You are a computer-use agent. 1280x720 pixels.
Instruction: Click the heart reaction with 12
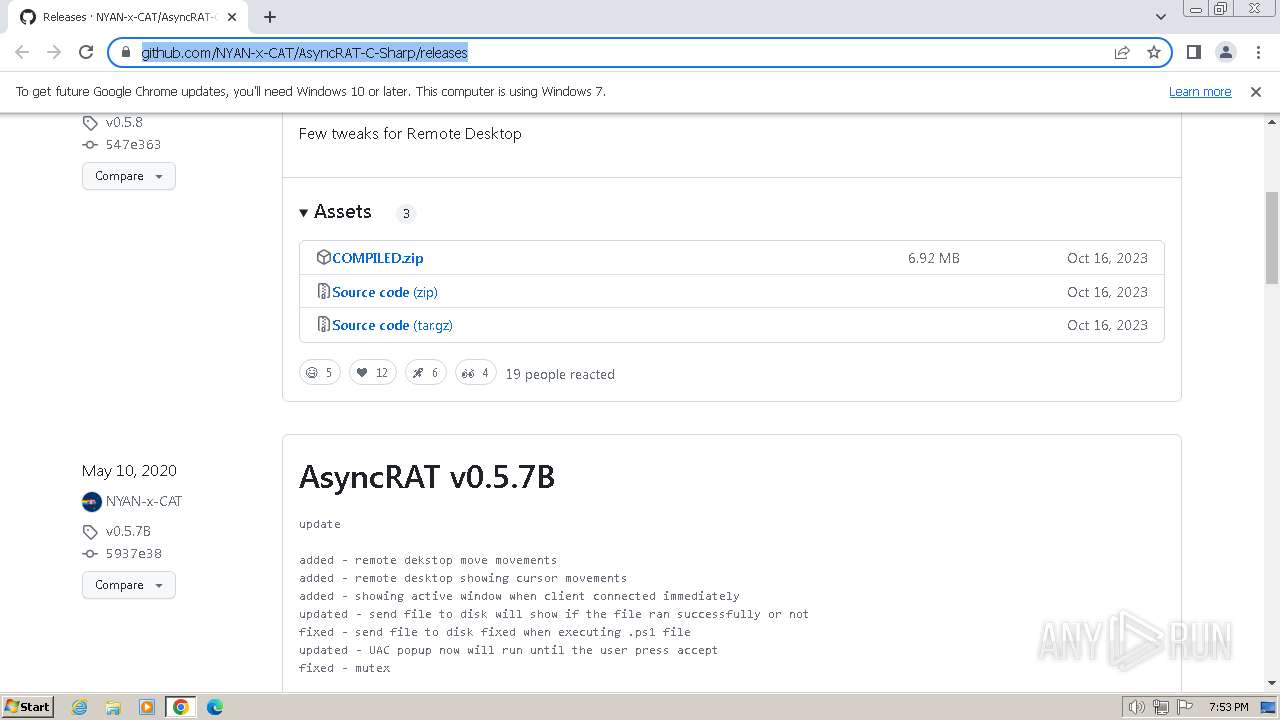point(373,373)
